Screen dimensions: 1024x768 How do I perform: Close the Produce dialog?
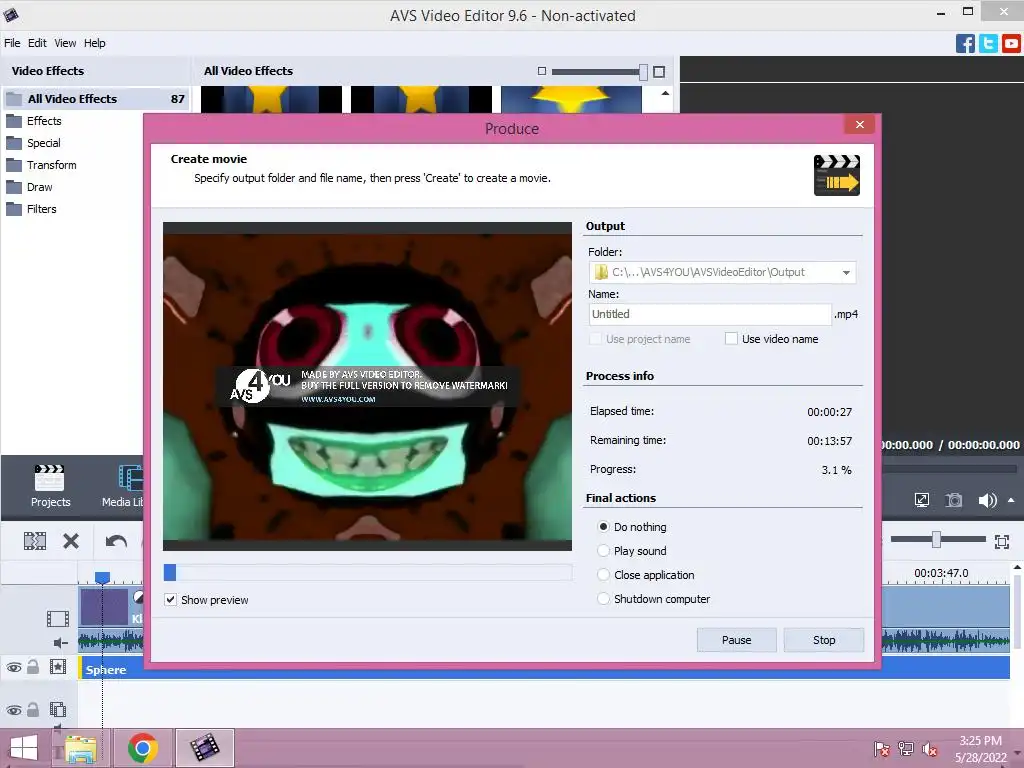(859, 124)
